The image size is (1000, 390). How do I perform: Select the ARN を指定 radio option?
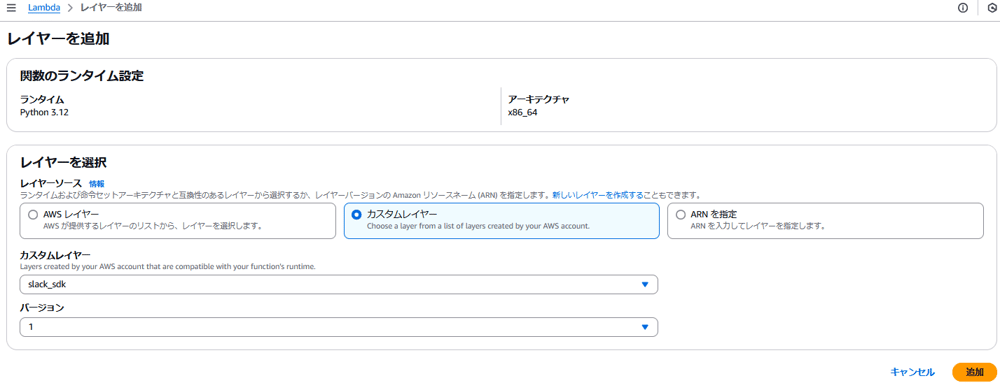[680, 215]
